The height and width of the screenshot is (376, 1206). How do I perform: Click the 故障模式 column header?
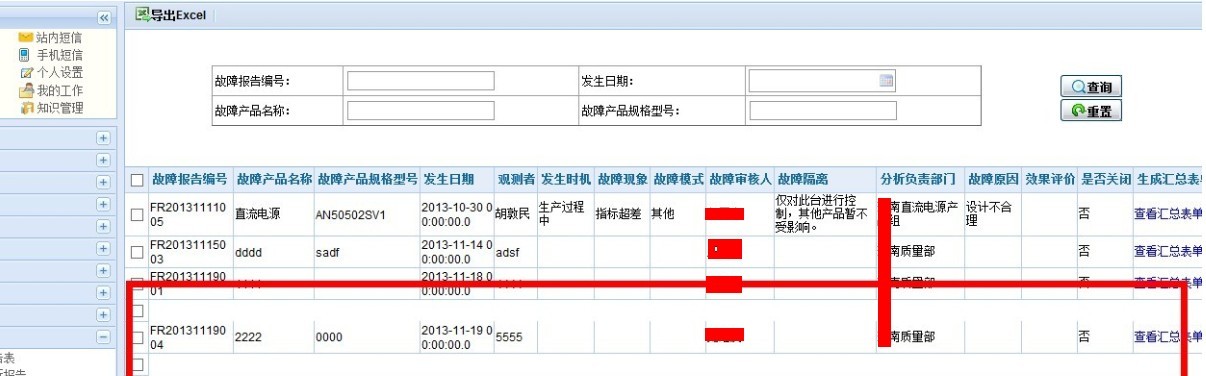[x=678, y=180]
